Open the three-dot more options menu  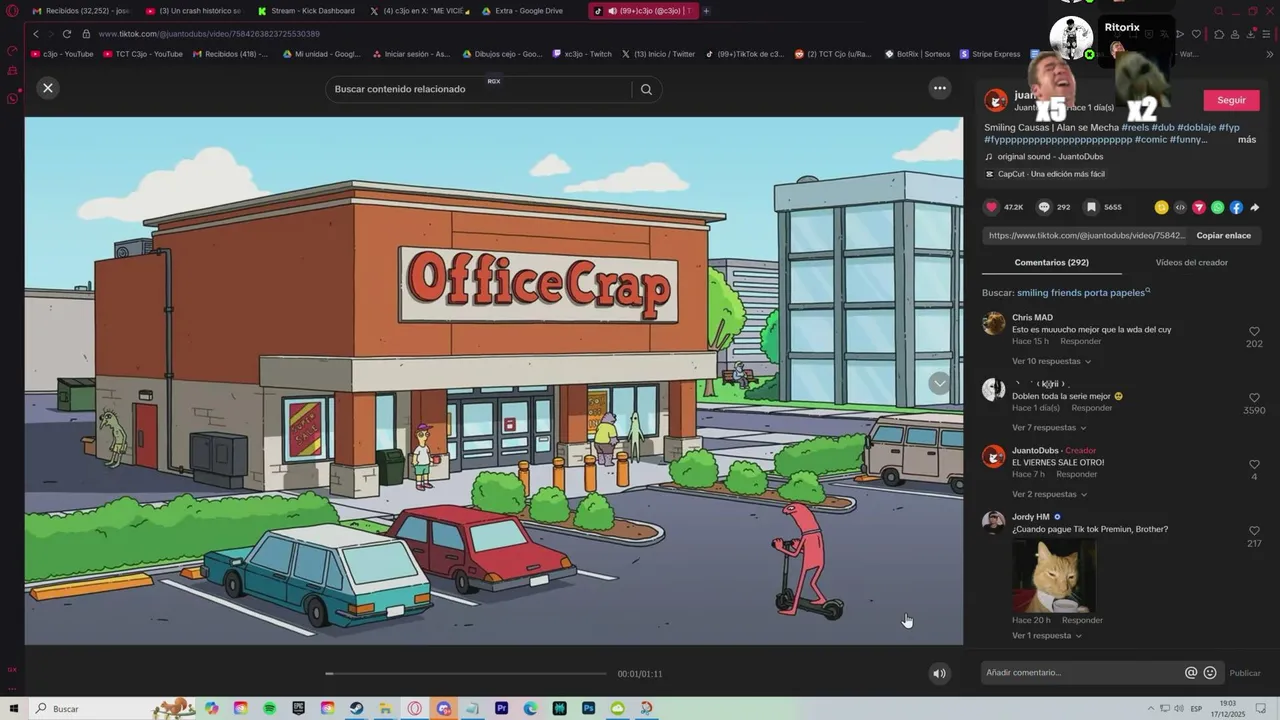(939, 88)
